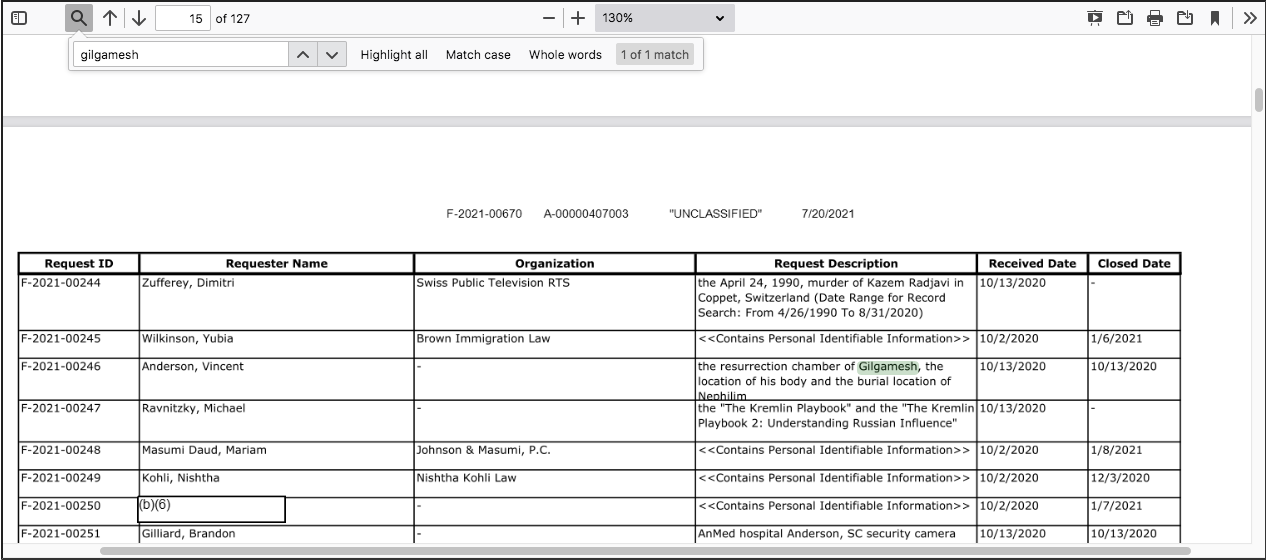The image size is (1266, 560).
Task: Click A-00000407003 in page header
Action: [586, 214]
